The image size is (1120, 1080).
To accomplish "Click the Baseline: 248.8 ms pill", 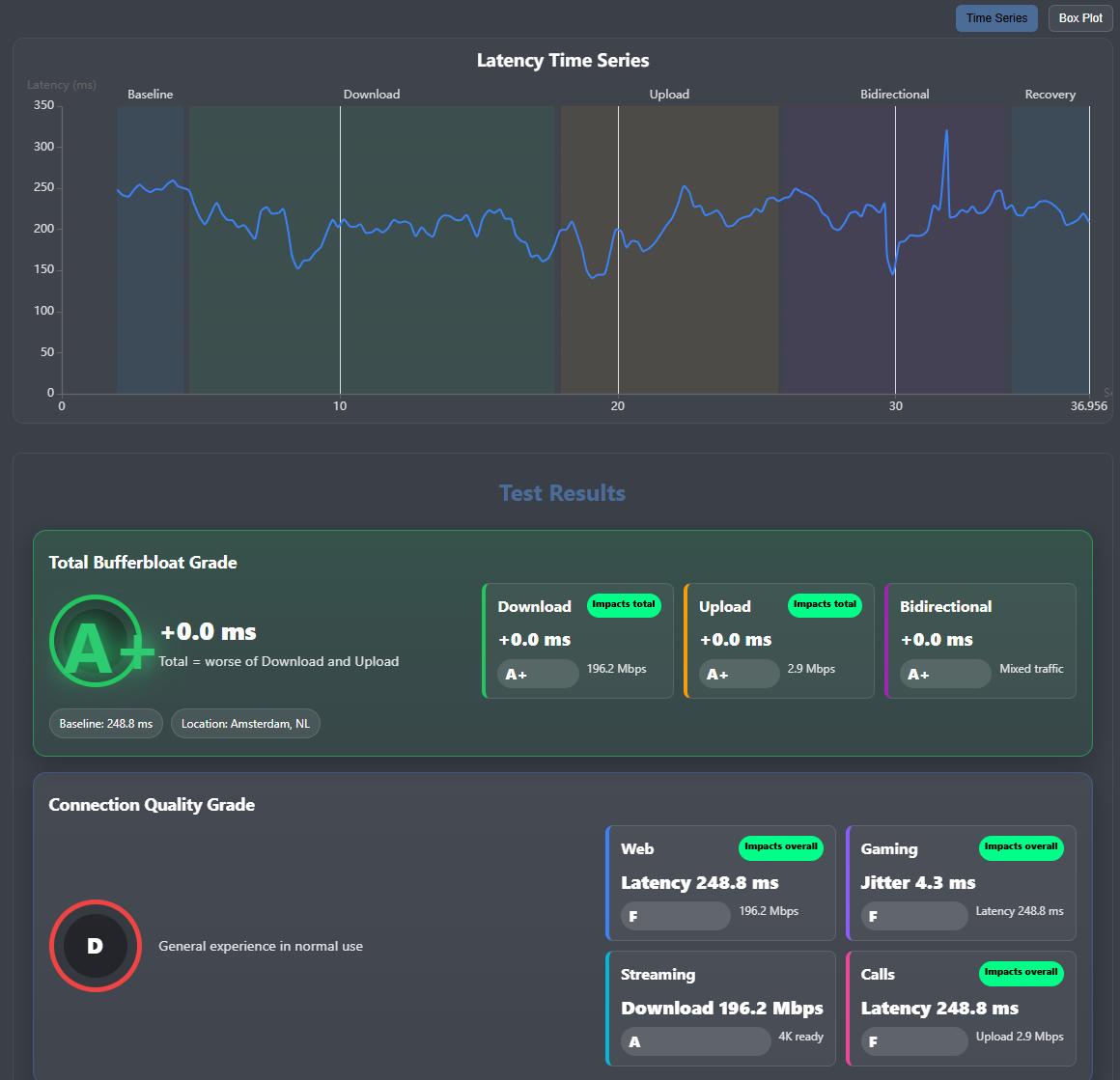I will (105, 724).
